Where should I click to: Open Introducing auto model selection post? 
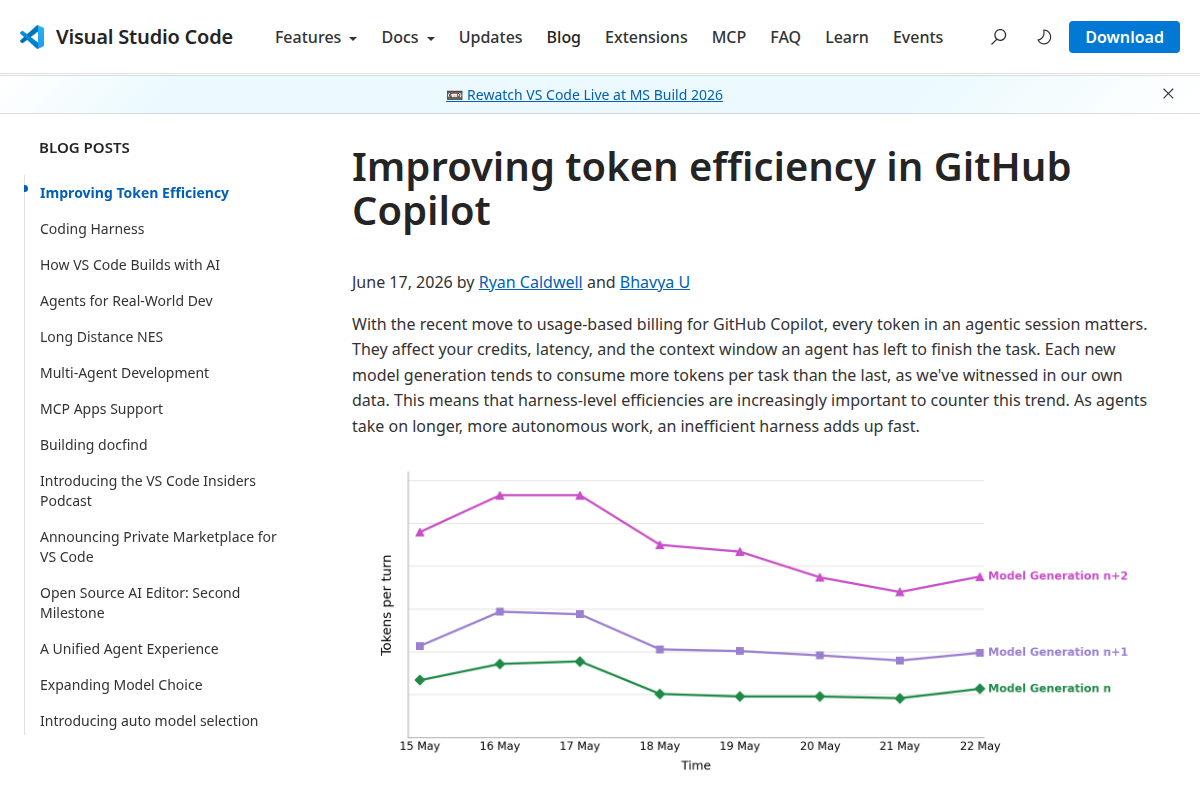tap(149, 721)
